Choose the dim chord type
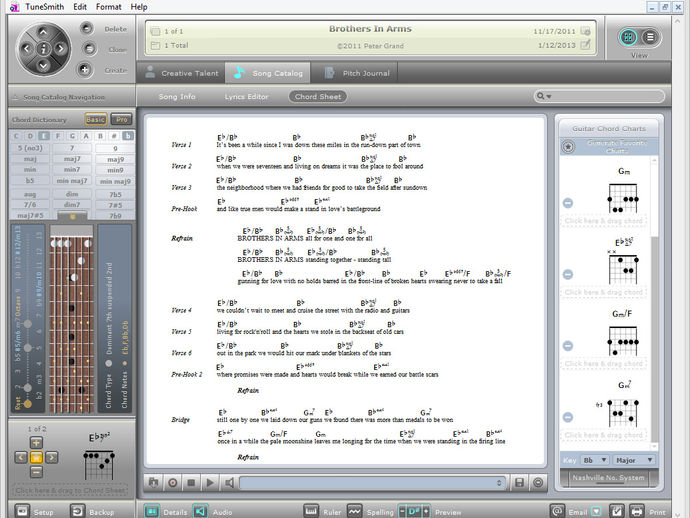The image size is (690, 518). click(72, 194)
